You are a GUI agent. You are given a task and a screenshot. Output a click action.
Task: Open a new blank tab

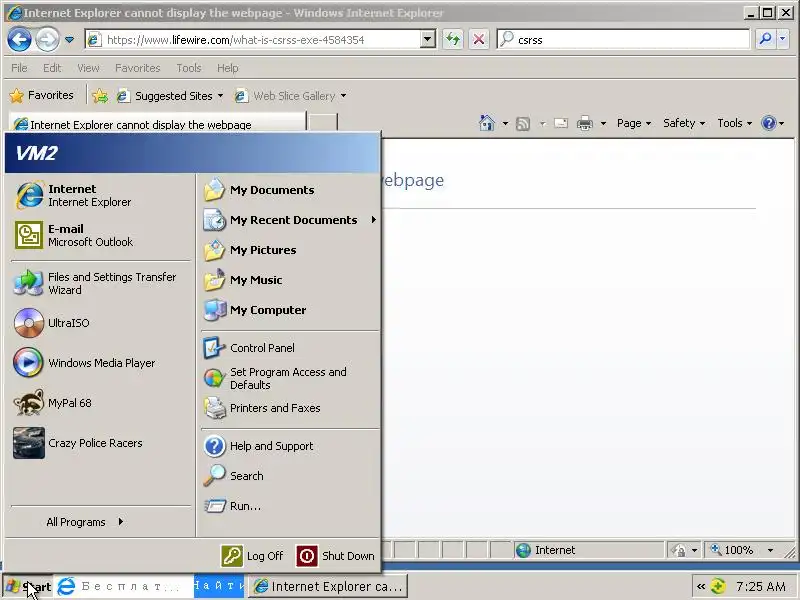323,124
